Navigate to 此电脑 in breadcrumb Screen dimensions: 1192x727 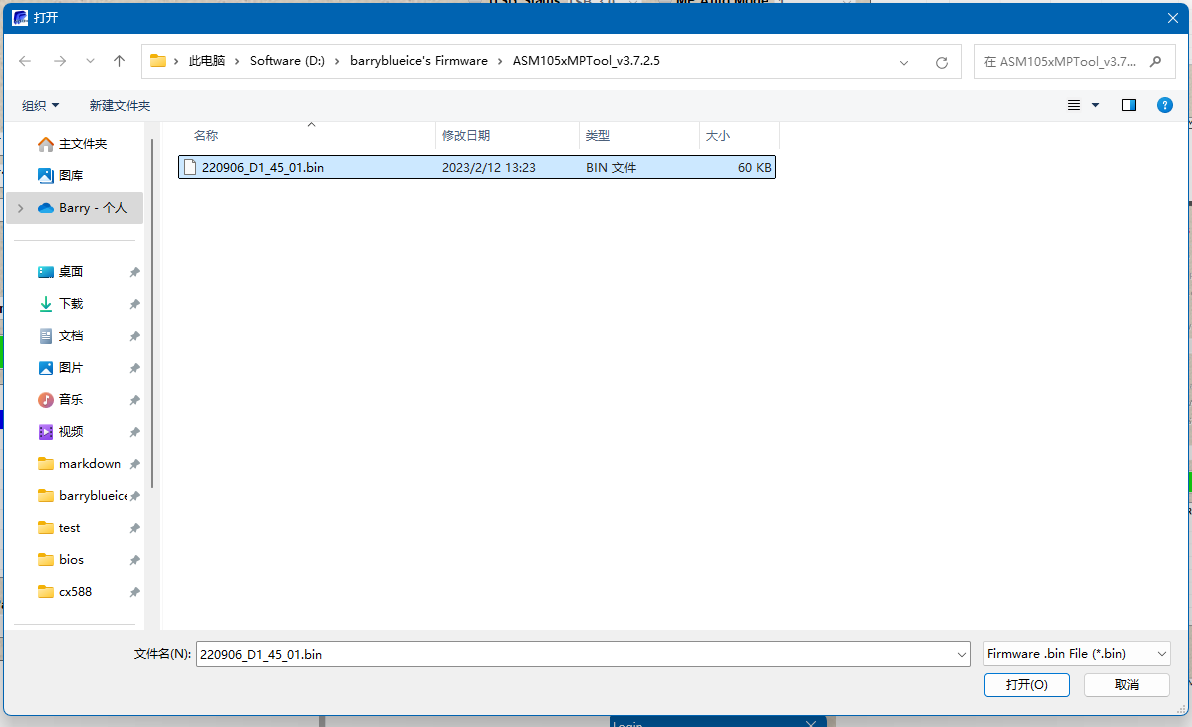coord(207,61)
